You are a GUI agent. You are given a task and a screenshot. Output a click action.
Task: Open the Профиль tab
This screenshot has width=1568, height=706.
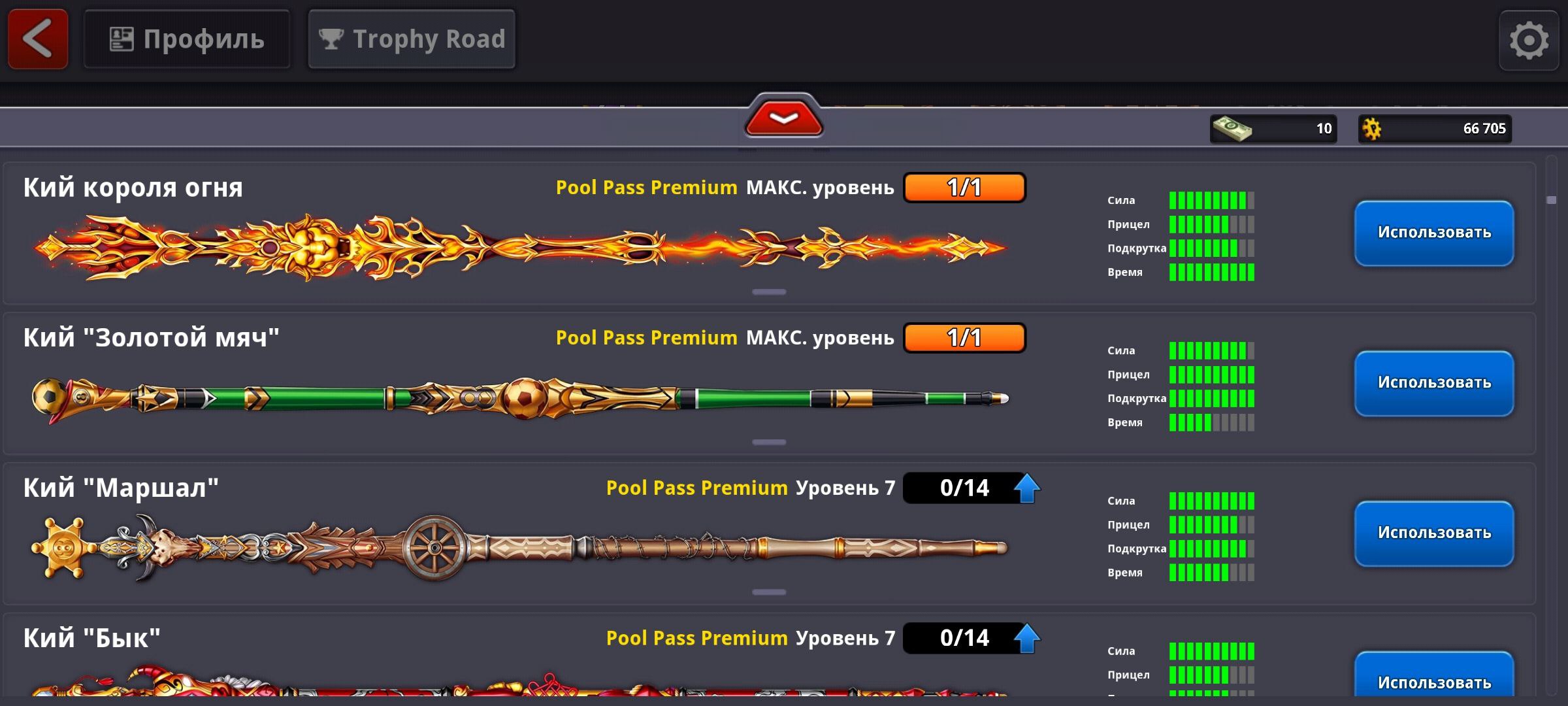pos(187,39)
